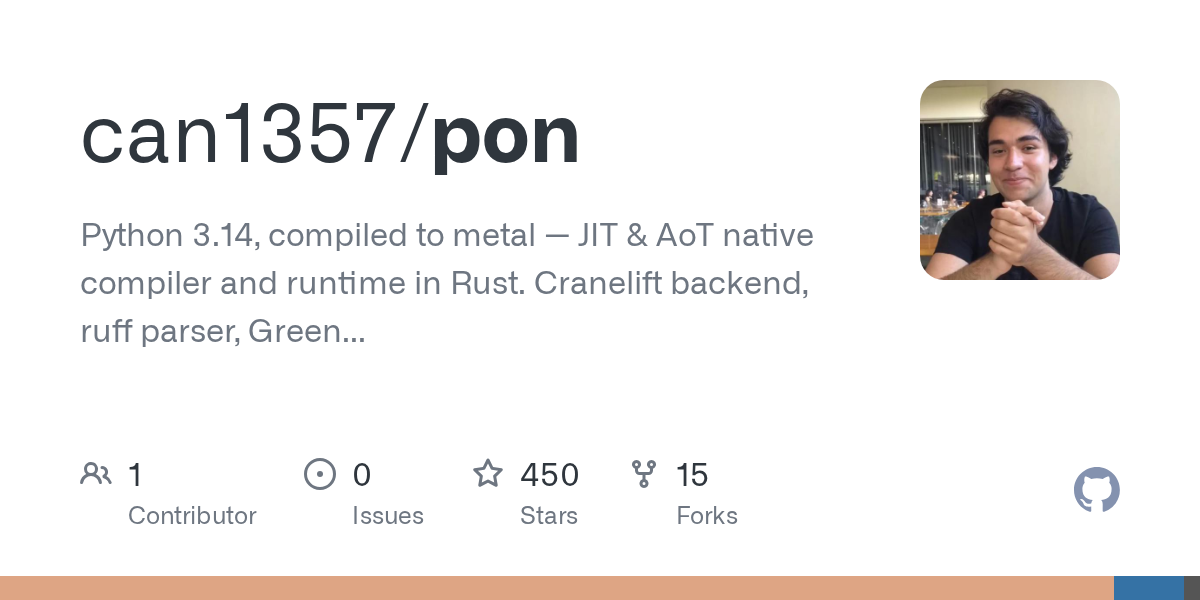
Task: Click the '450' stars count
Action: (549, 475)
